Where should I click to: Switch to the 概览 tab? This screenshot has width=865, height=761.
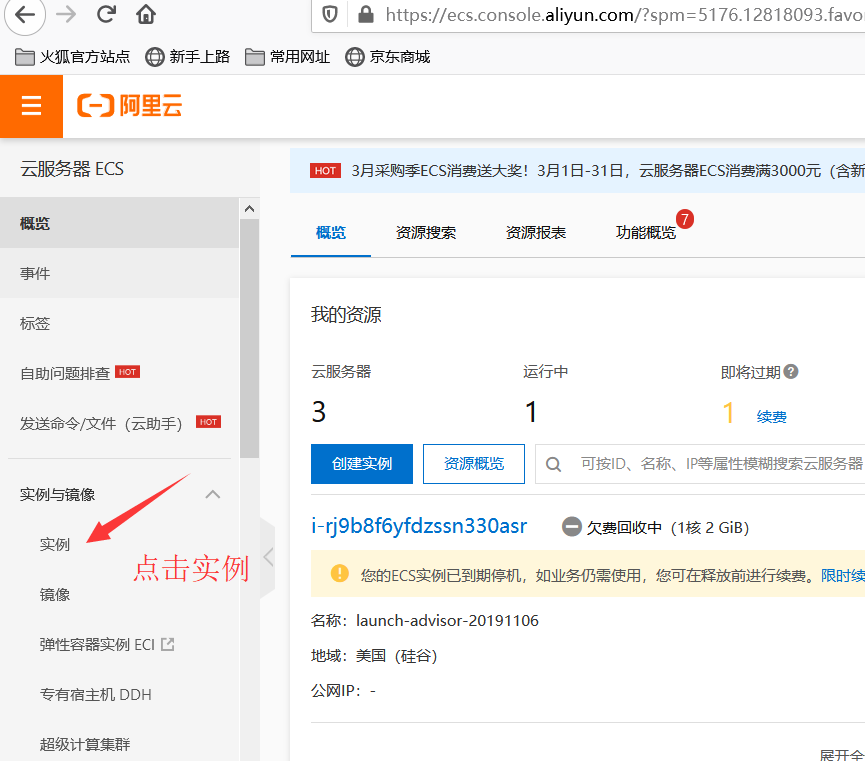(x=330, y=232)
